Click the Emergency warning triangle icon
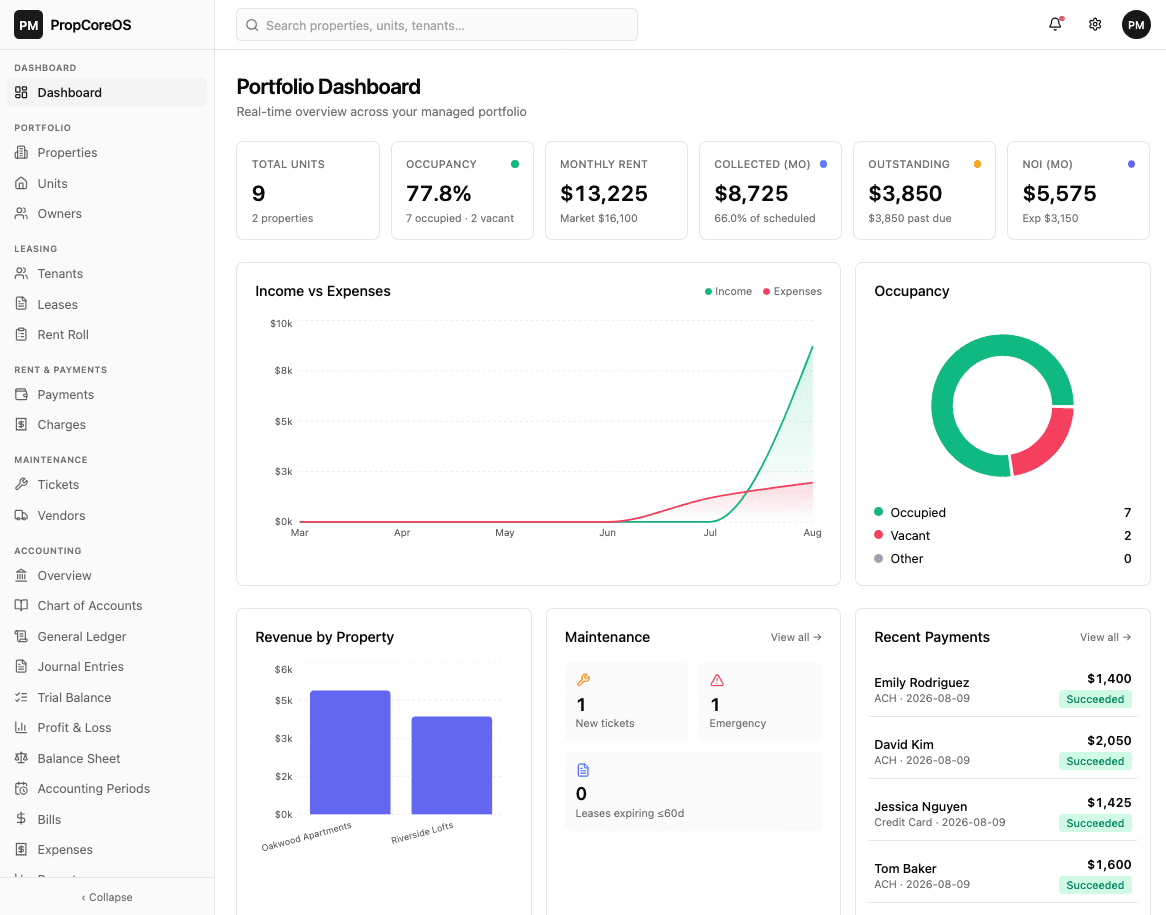The width and height of the screenshot is (1166, 915). 717,680
